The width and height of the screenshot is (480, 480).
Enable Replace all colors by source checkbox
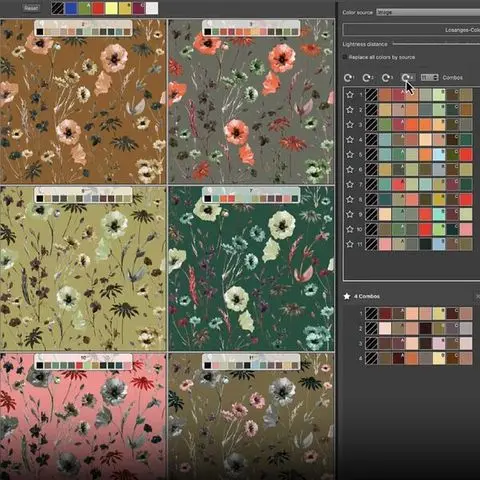[x=345, y=57]
